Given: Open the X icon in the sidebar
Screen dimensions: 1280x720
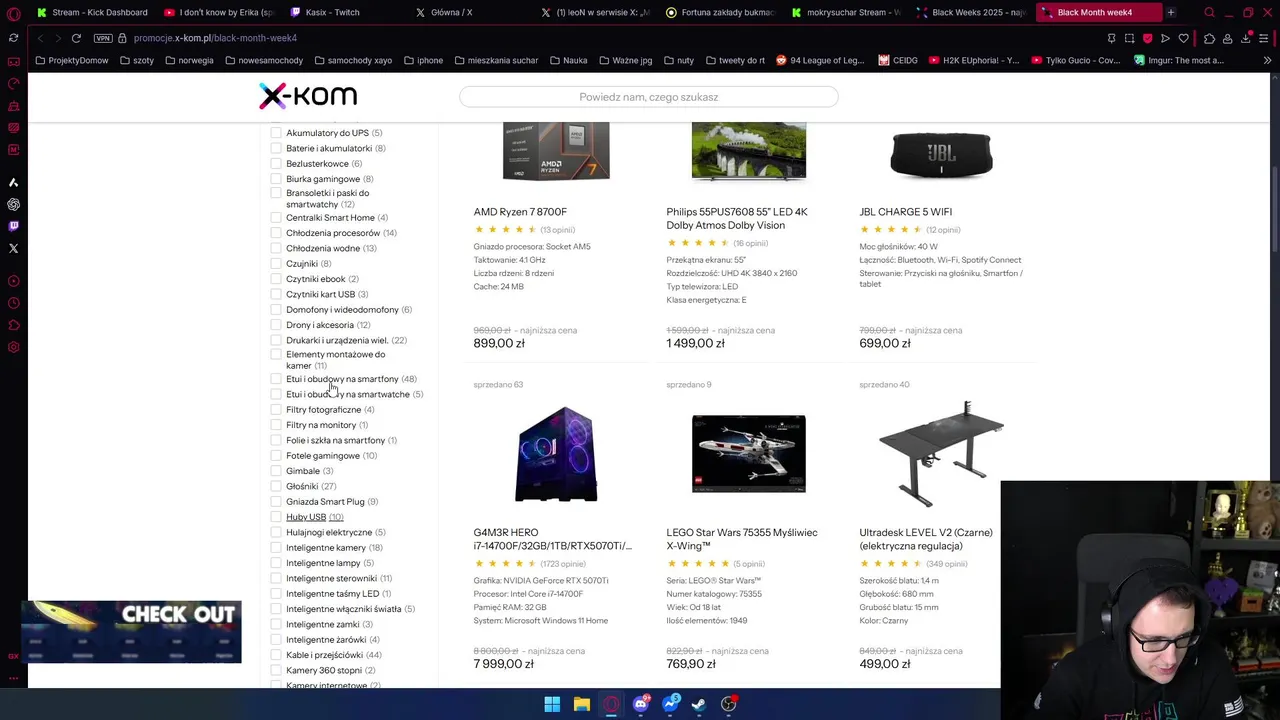Looking at the screenshot, I should 13,248.
